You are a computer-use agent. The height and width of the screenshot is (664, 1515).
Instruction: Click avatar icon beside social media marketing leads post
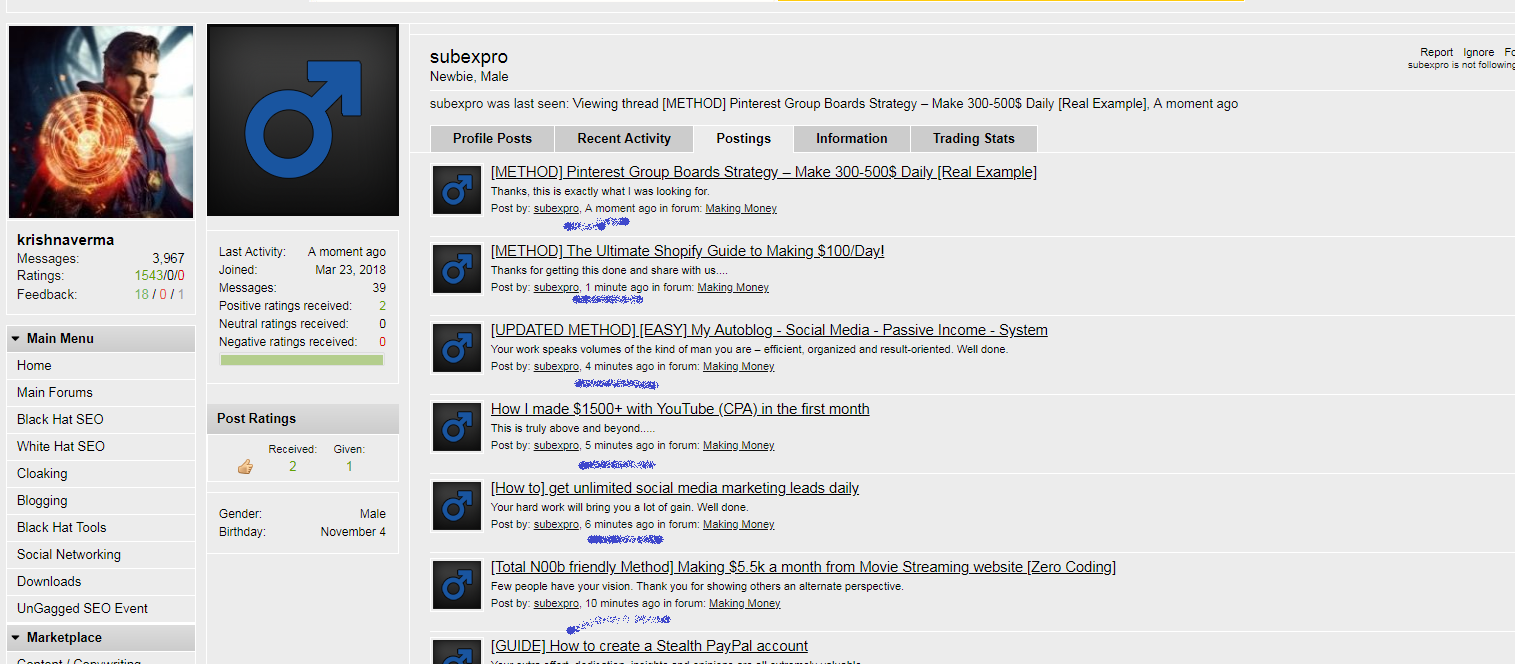point(457,506)
